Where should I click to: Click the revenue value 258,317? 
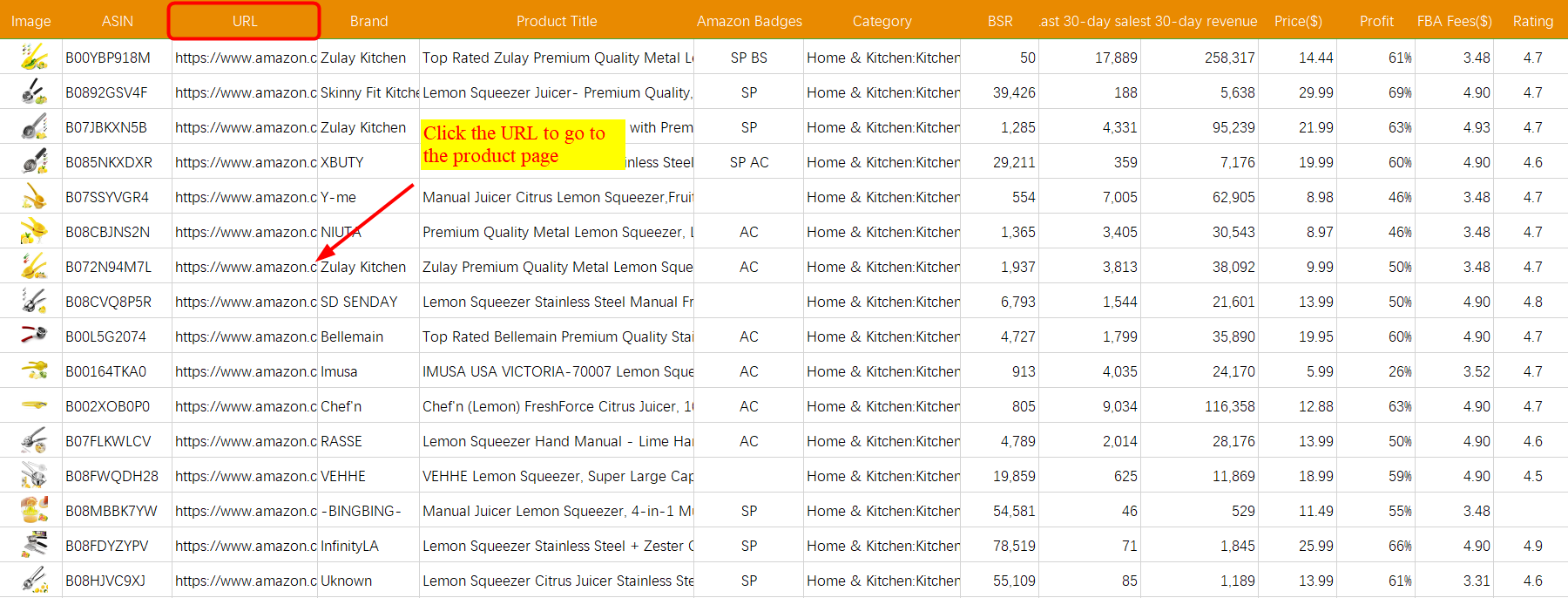tap(1230, 58)
